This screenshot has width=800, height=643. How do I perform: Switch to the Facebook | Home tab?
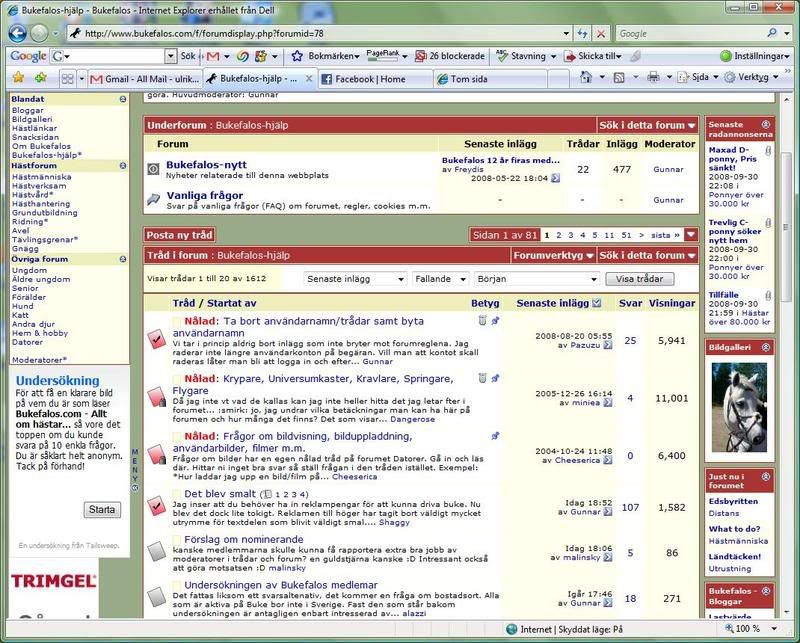(x=375, y=79)
